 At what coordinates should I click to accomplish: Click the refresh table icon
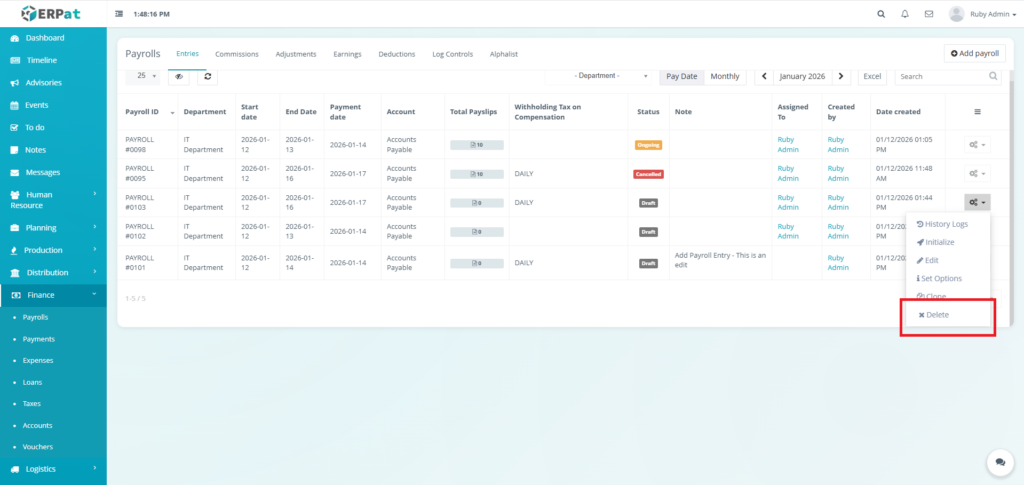tap(207, 76)
